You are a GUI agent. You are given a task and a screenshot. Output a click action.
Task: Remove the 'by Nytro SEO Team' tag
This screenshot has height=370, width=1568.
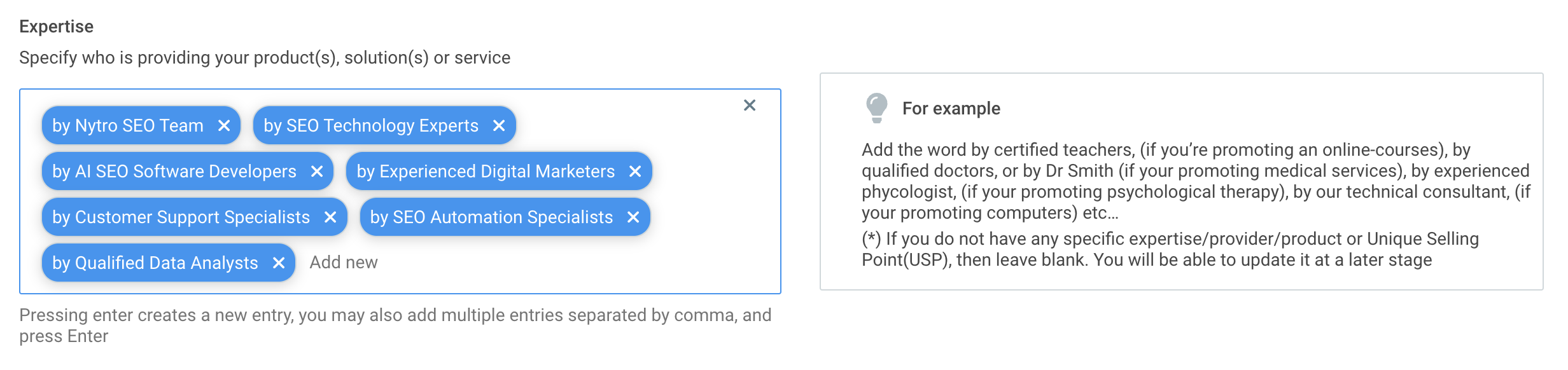(224, 126)
